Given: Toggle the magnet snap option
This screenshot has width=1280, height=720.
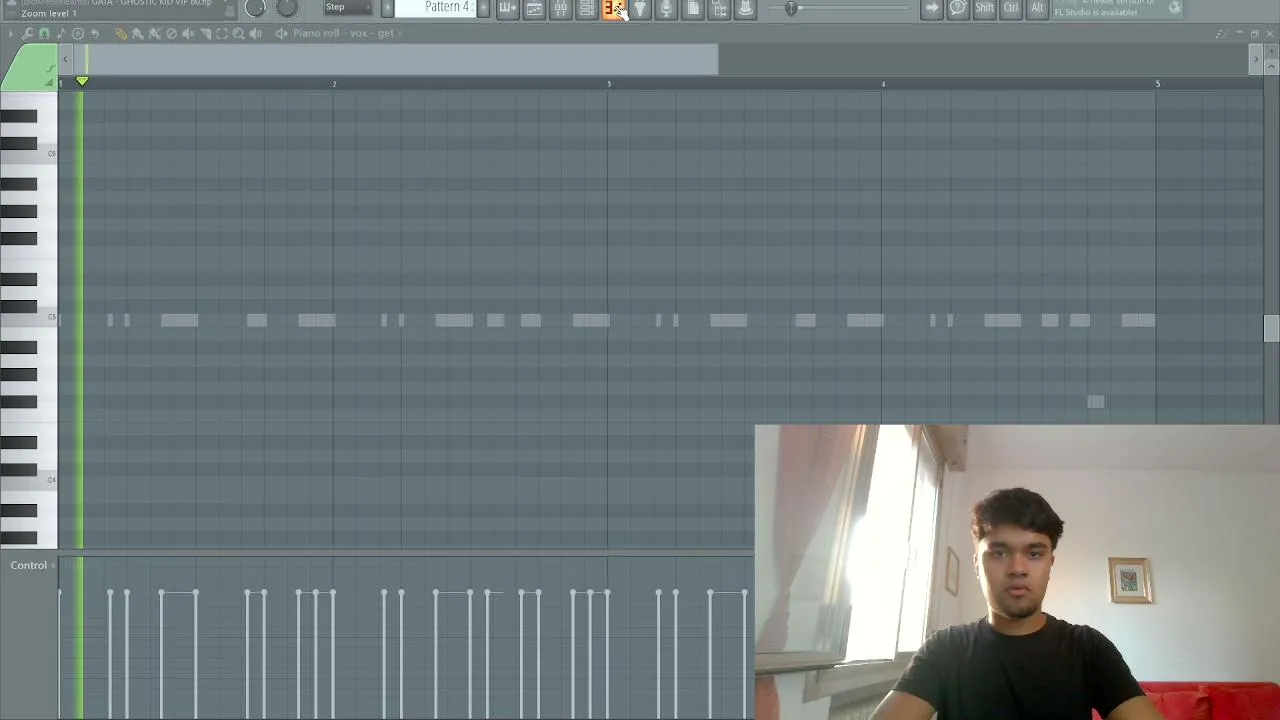Looking at the screenshot, I should [x=44, y=34].
